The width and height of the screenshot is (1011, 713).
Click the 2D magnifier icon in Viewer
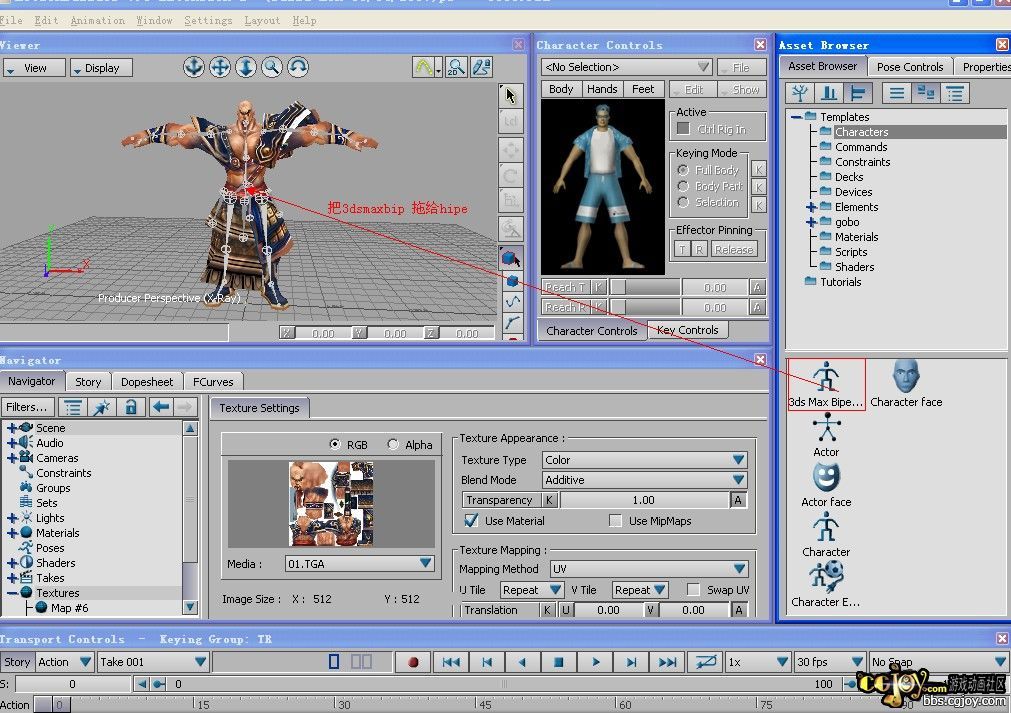456,67
